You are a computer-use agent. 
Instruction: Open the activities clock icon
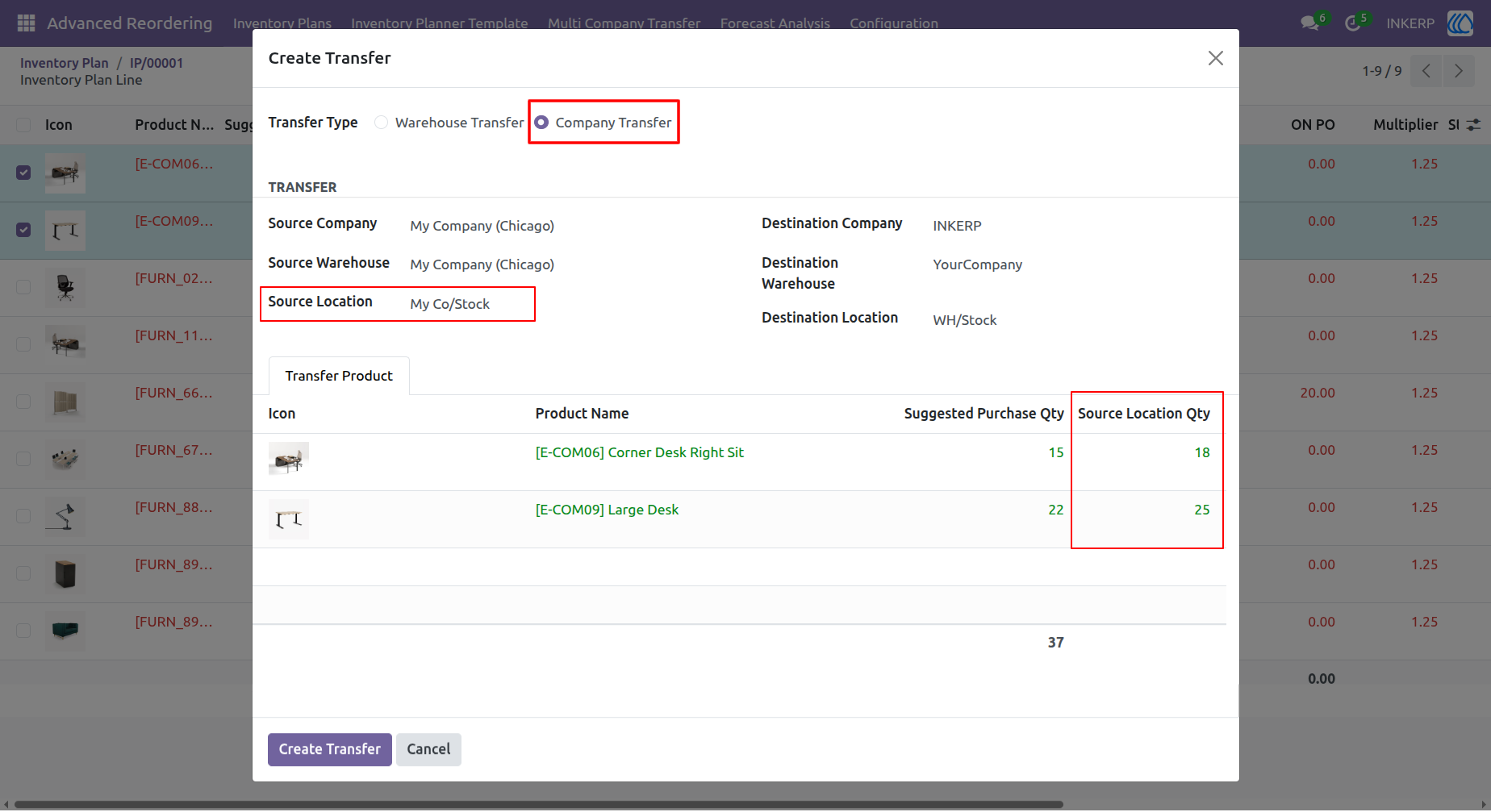click(x=1353, y=23)
